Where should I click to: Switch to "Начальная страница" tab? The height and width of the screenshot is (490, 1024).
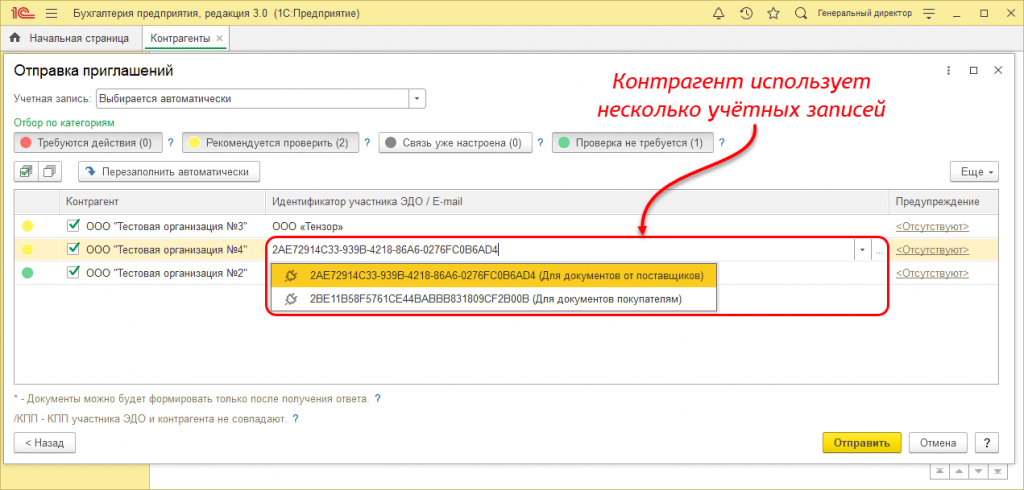click(x=70, y=38)
